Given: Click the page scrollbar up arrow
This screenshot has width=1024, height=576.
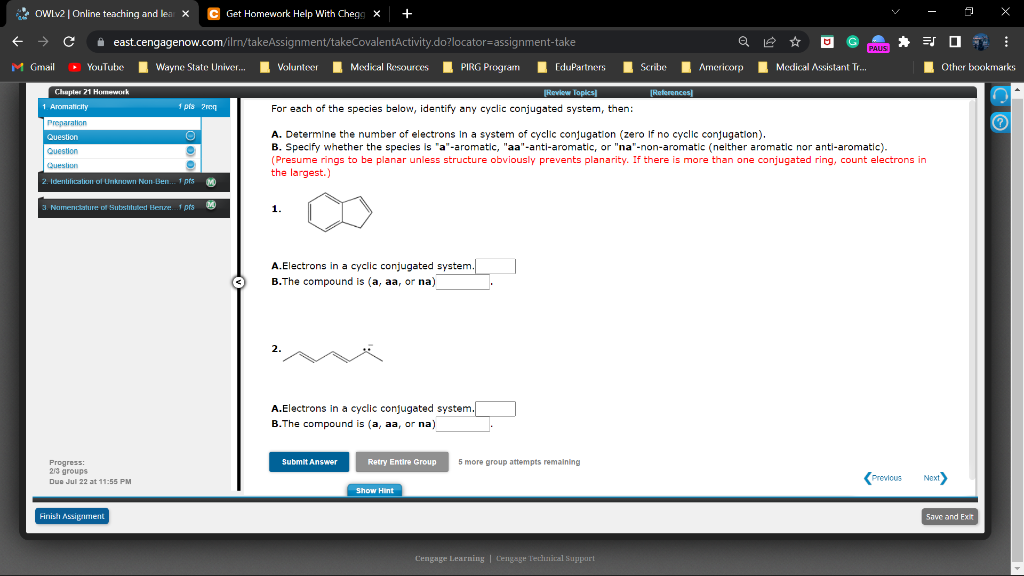Looking at the screenshot, I should 1017,88.
